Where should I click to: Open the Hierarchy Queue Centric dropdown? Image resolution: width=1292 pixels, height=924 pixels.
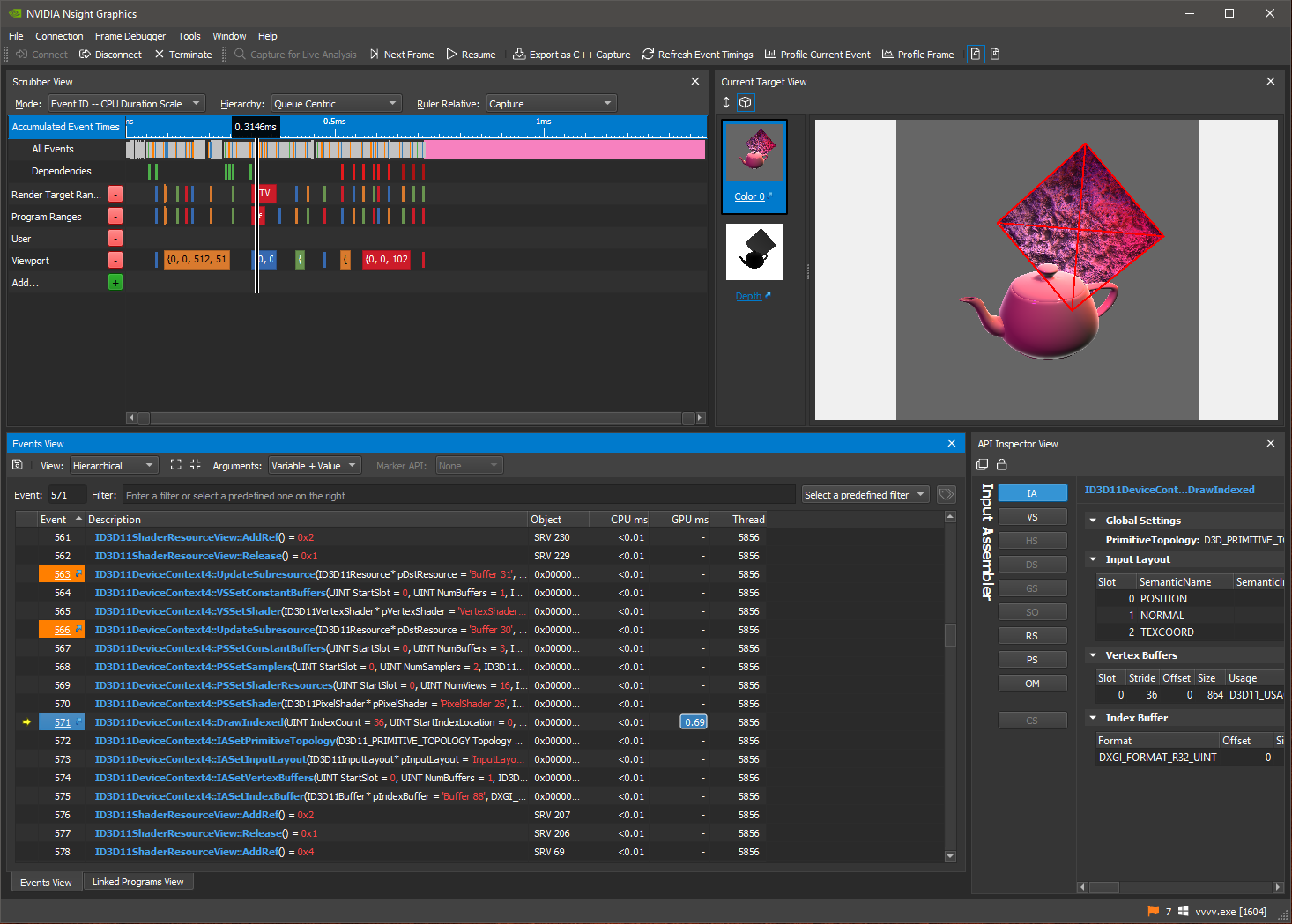pyautogui.click(x=336, y=104)
